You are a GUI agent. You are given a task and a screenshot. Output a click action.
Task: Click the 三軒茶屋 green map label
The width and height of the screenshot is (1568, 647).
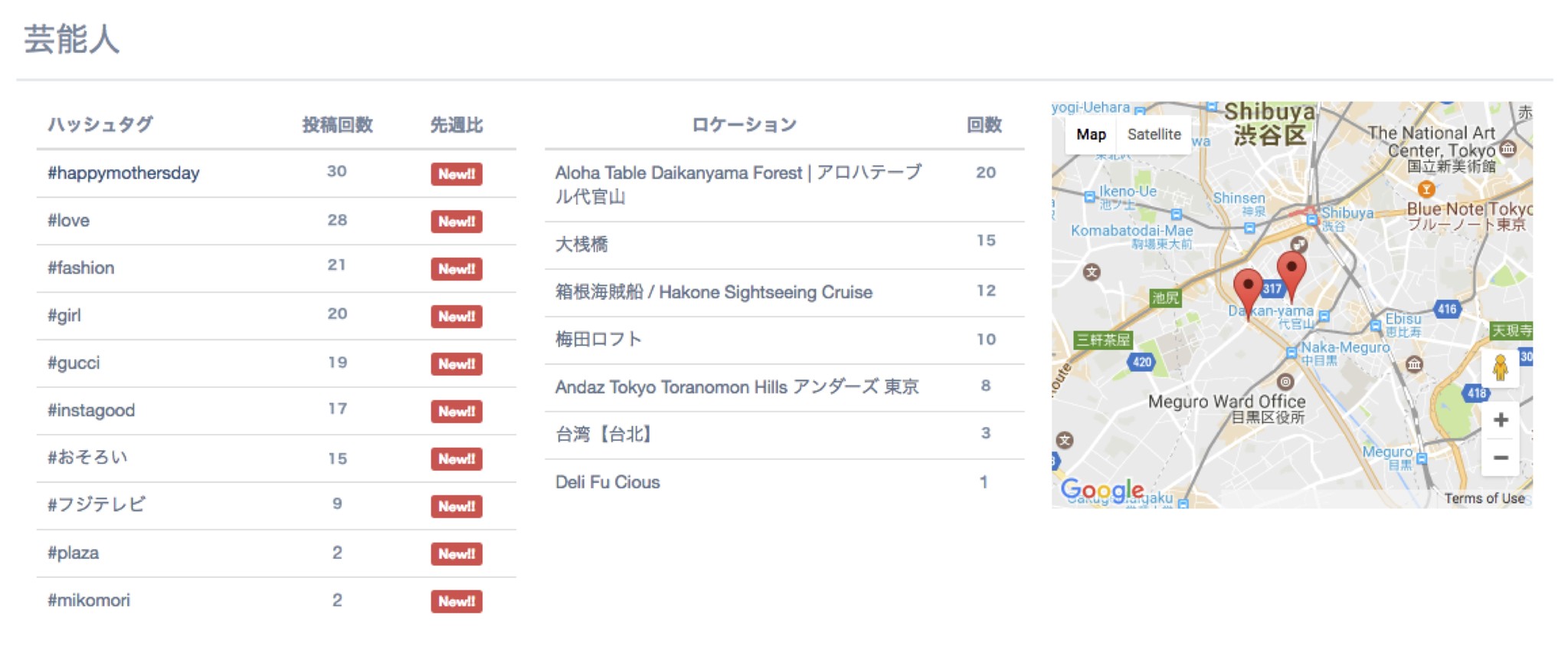pos(1103,340)
